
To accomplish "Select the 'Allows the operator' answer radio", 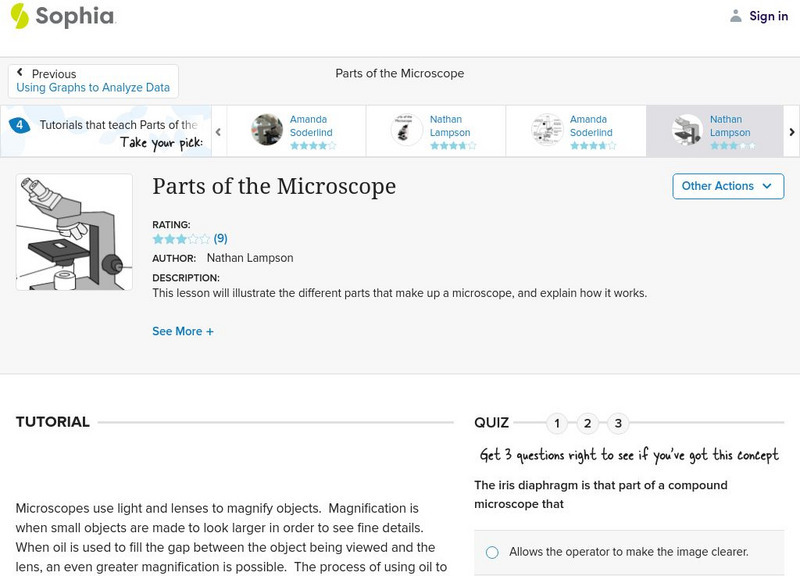I will pyautogui.click(x=492, y=552).
